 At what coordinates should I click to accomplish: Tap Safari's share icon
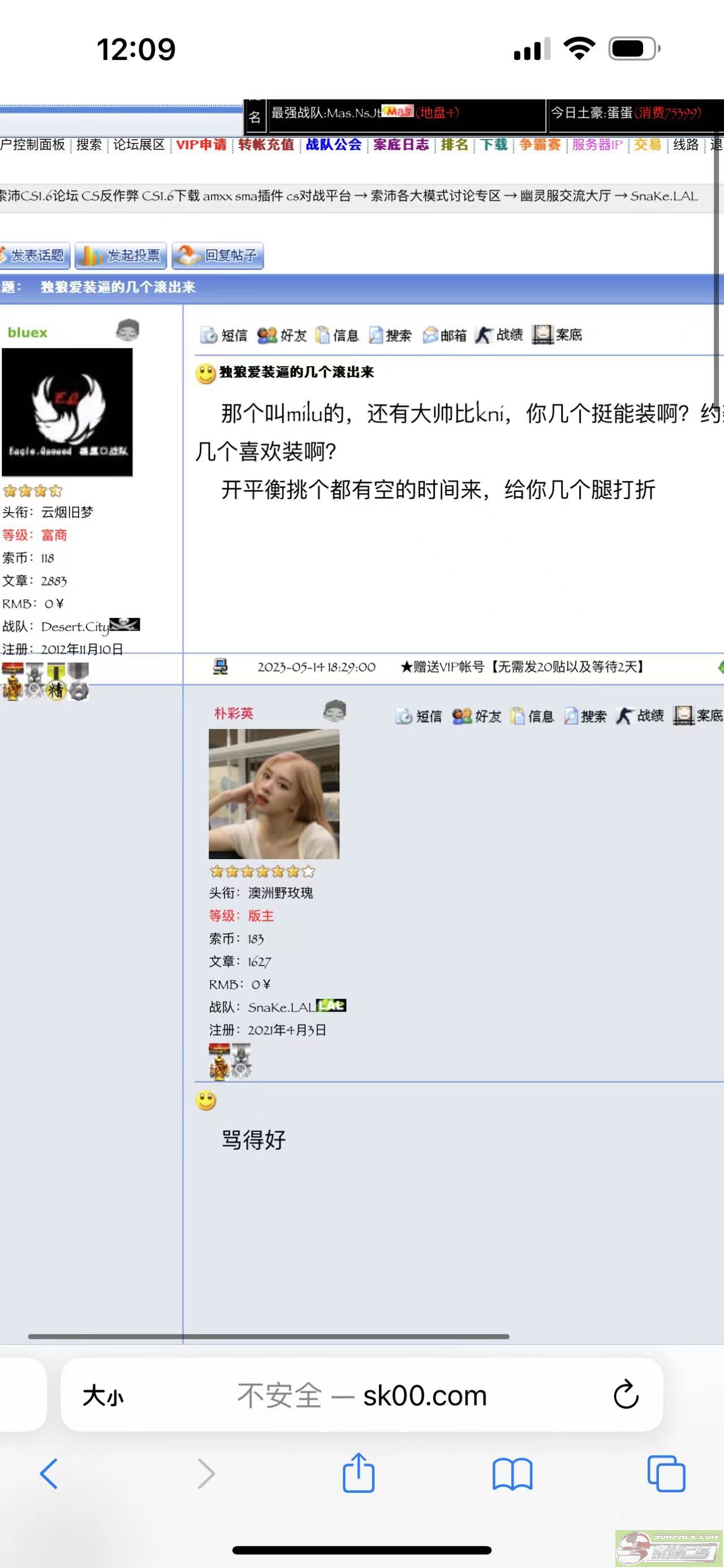pos(358,1472)
